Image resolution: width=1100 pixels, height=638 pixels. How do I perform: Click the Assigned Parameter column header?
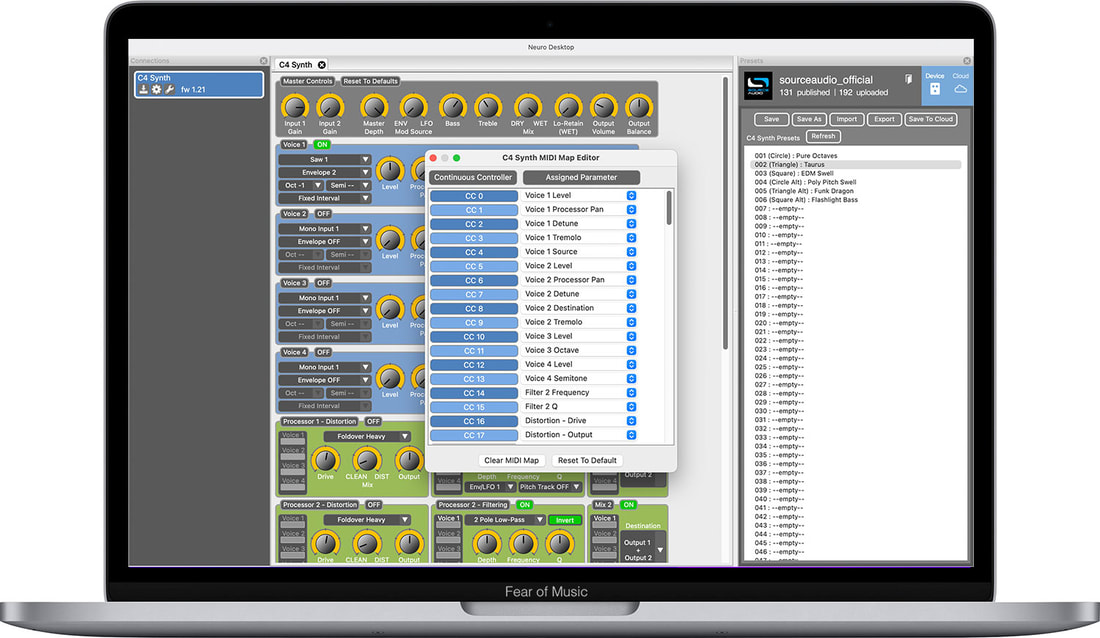pyautogui.click(x=581, y=177)
